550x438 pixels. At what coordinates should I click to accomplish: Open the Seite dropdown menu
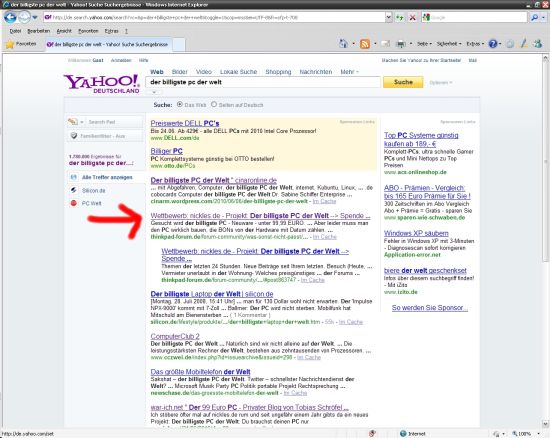coord(424,44)
